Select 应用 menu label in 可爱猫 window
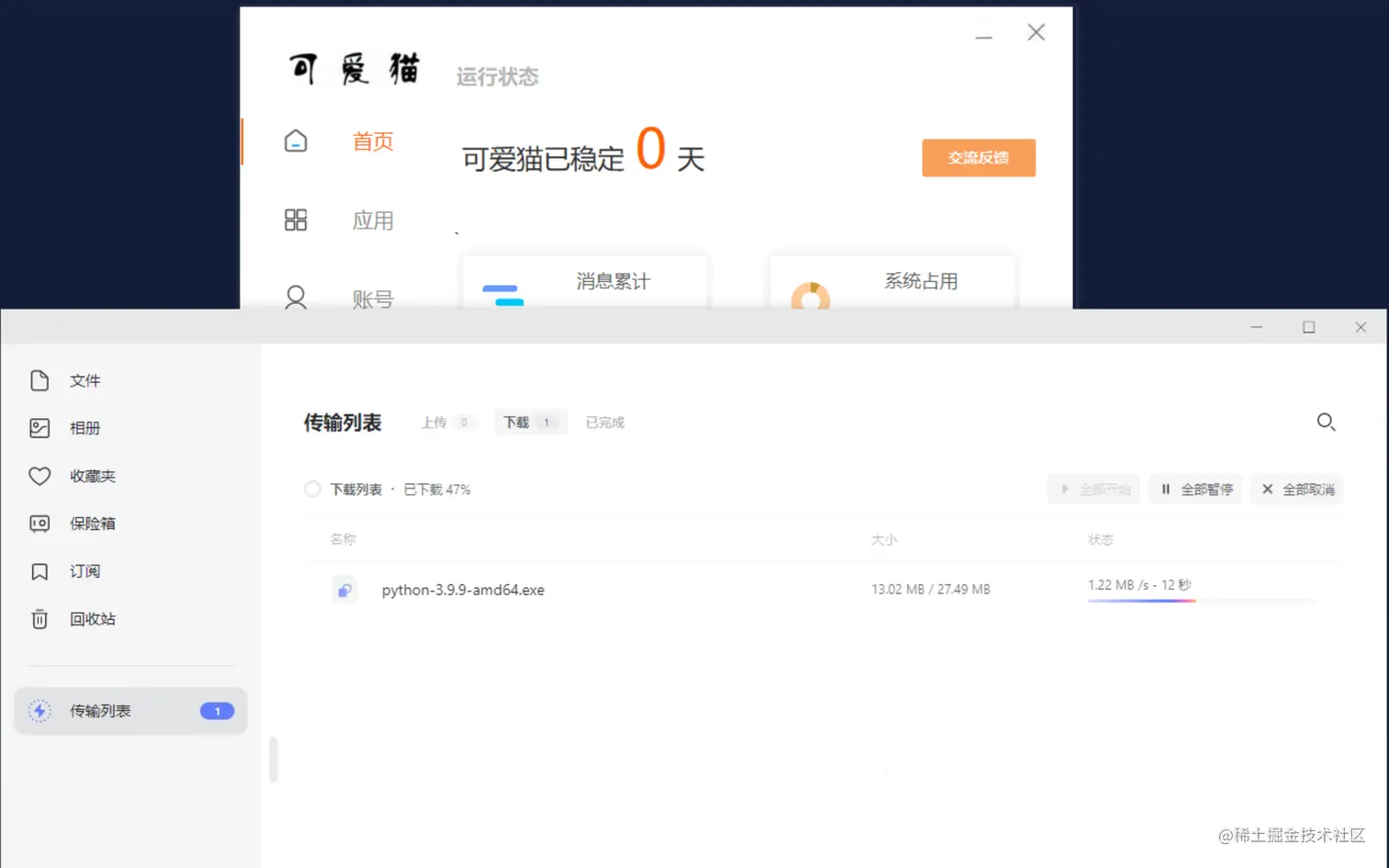Viewport: 1389px width, 868px height. coord(373,220)
